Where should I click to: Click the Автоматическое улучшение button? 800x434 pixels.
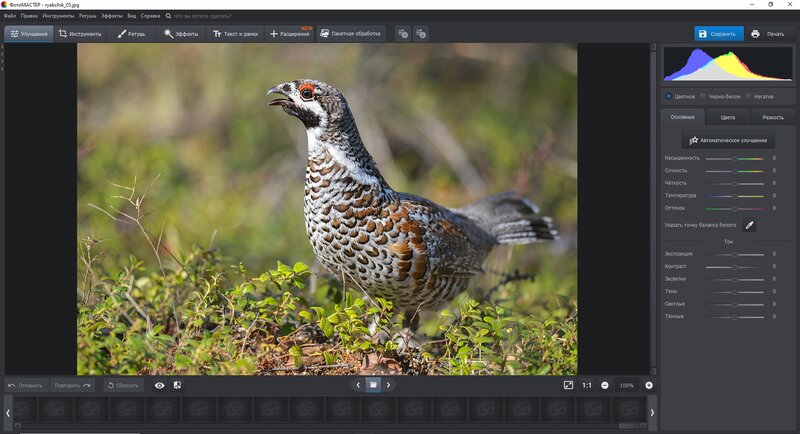(x=728, y=140)
